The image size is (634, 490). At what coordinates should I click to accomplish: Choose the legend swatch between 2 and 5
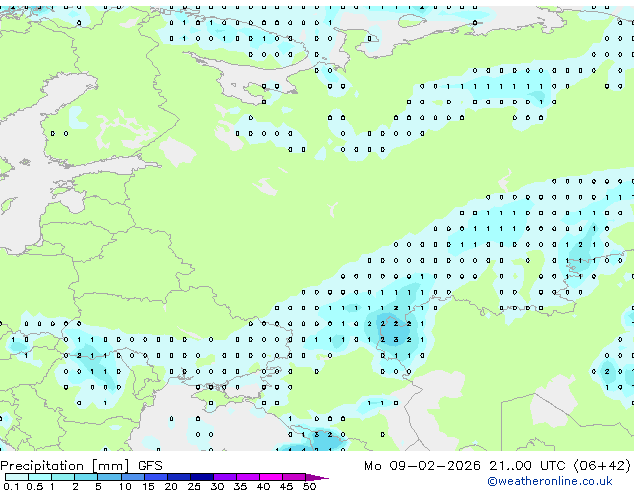pyautogui.click(x=86, y=477)
